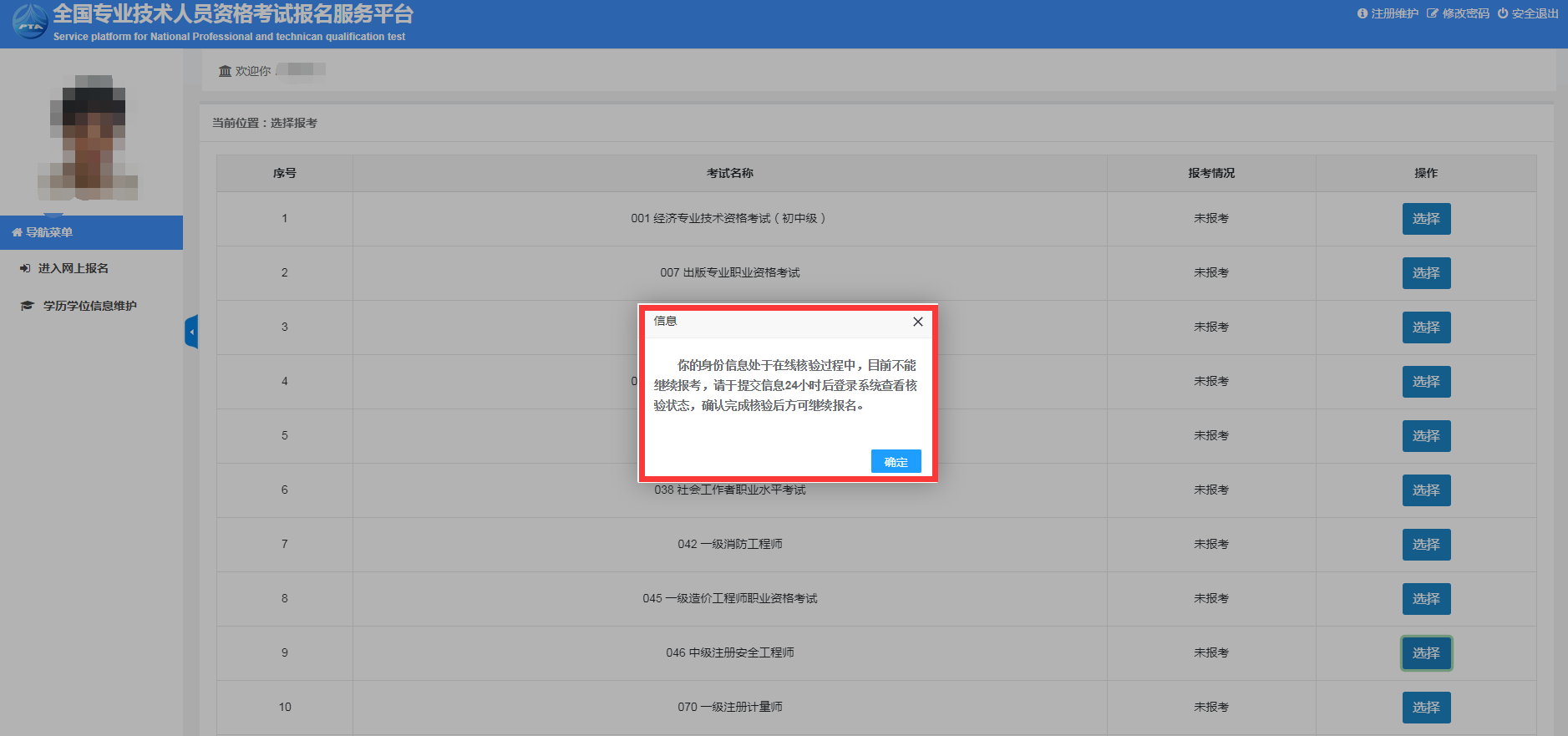
Task: Click the 注册维护 info icon
Action: 1362,13
